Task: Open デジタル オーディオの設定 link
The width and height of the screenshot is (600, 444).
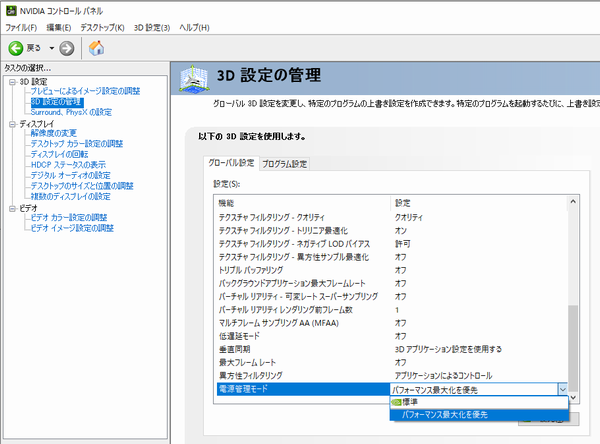Action: [71, 175]
